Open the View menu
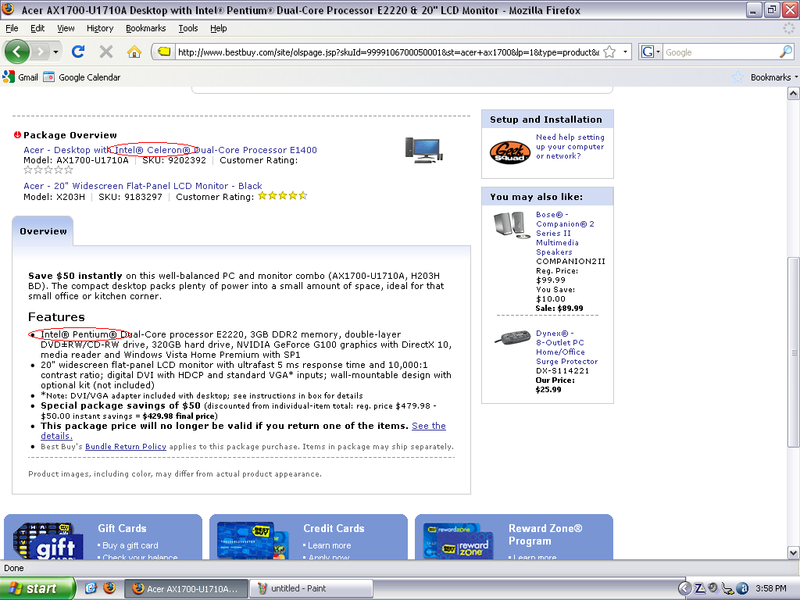Viewport: 800px width, 600px height. (65, 29)
